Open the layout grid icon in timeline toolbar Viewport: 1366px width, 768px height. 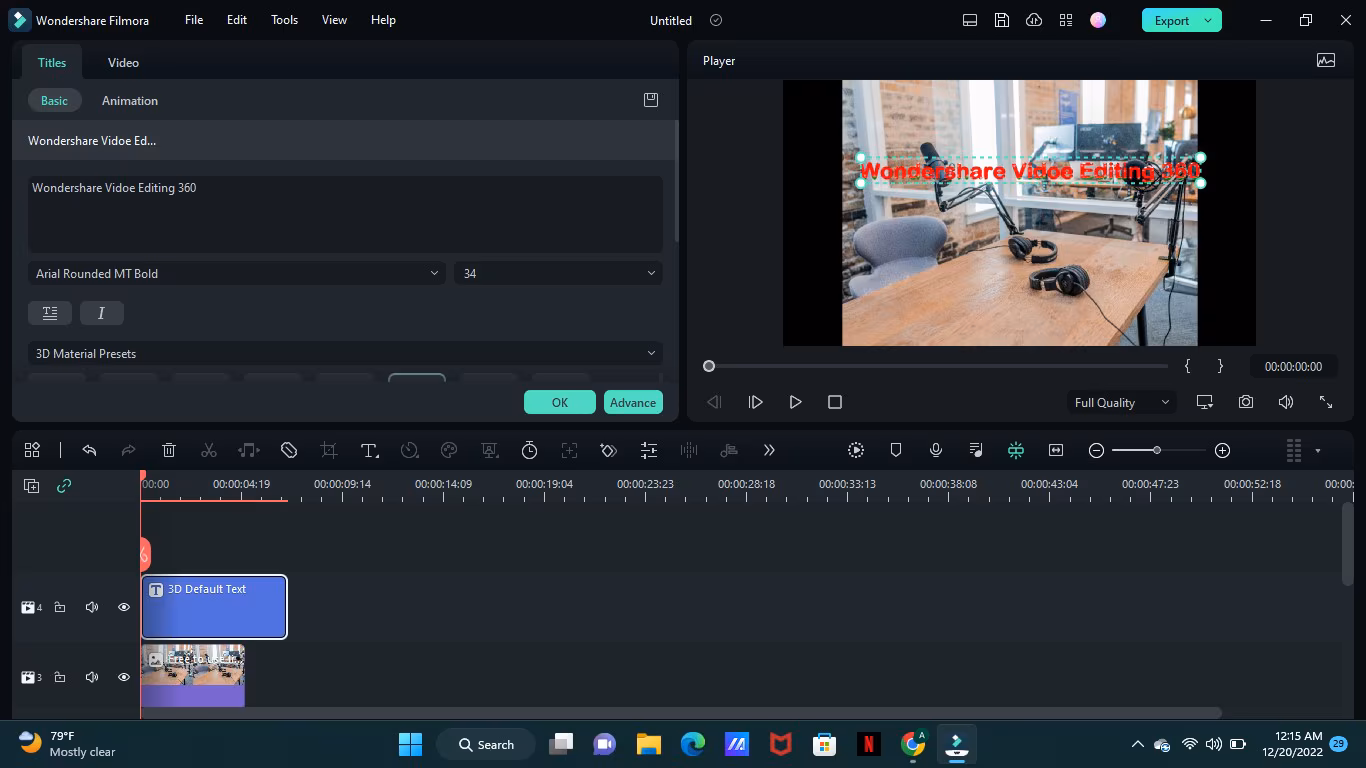(32, 450)
